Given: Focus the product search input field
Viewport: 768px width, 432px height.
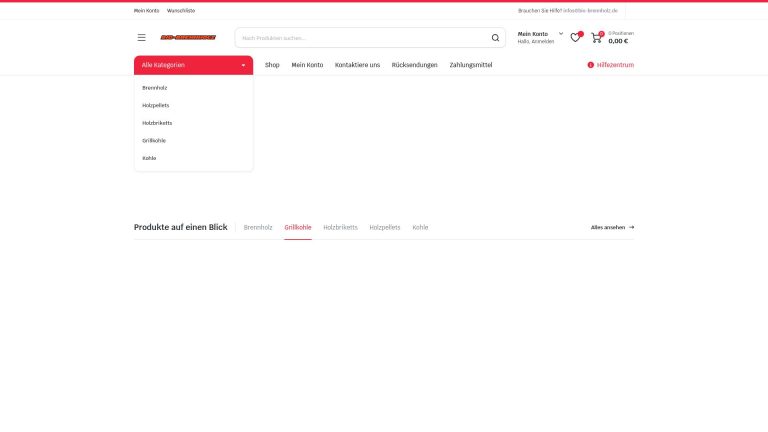Looking at the screenshot, I should point(362,38).
